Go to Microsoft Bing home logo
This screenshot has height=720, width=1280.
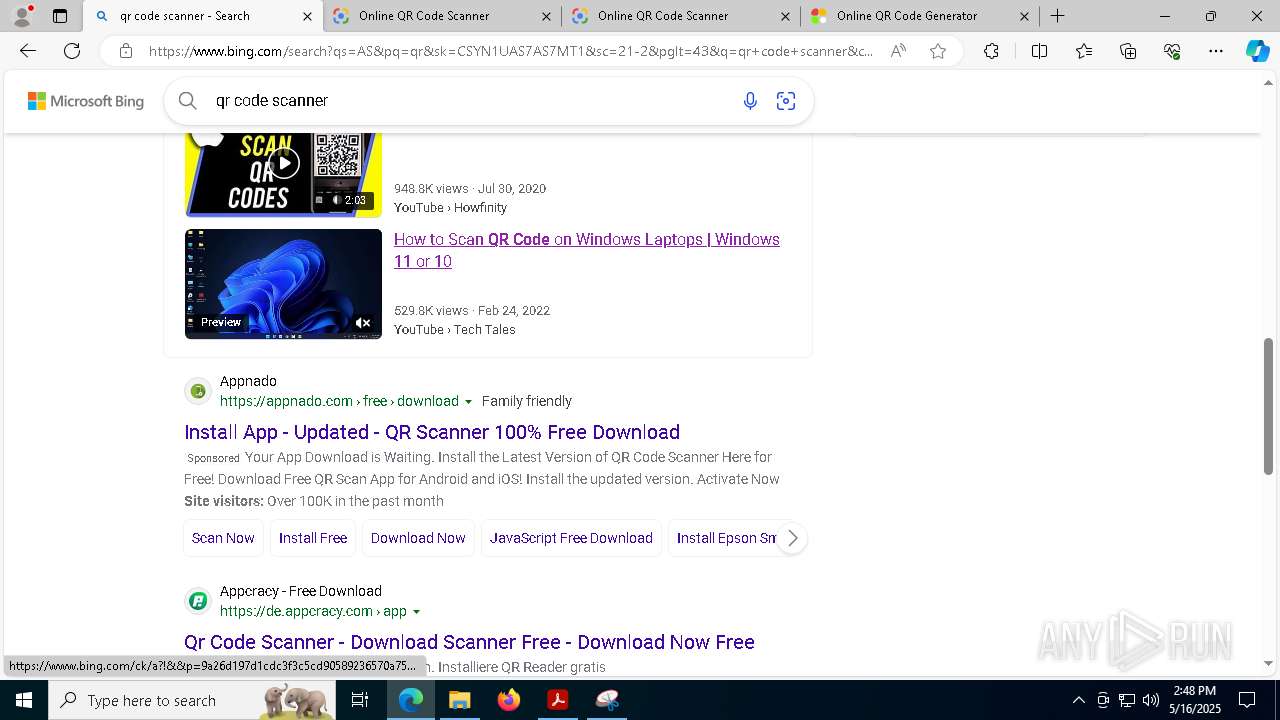86,101
